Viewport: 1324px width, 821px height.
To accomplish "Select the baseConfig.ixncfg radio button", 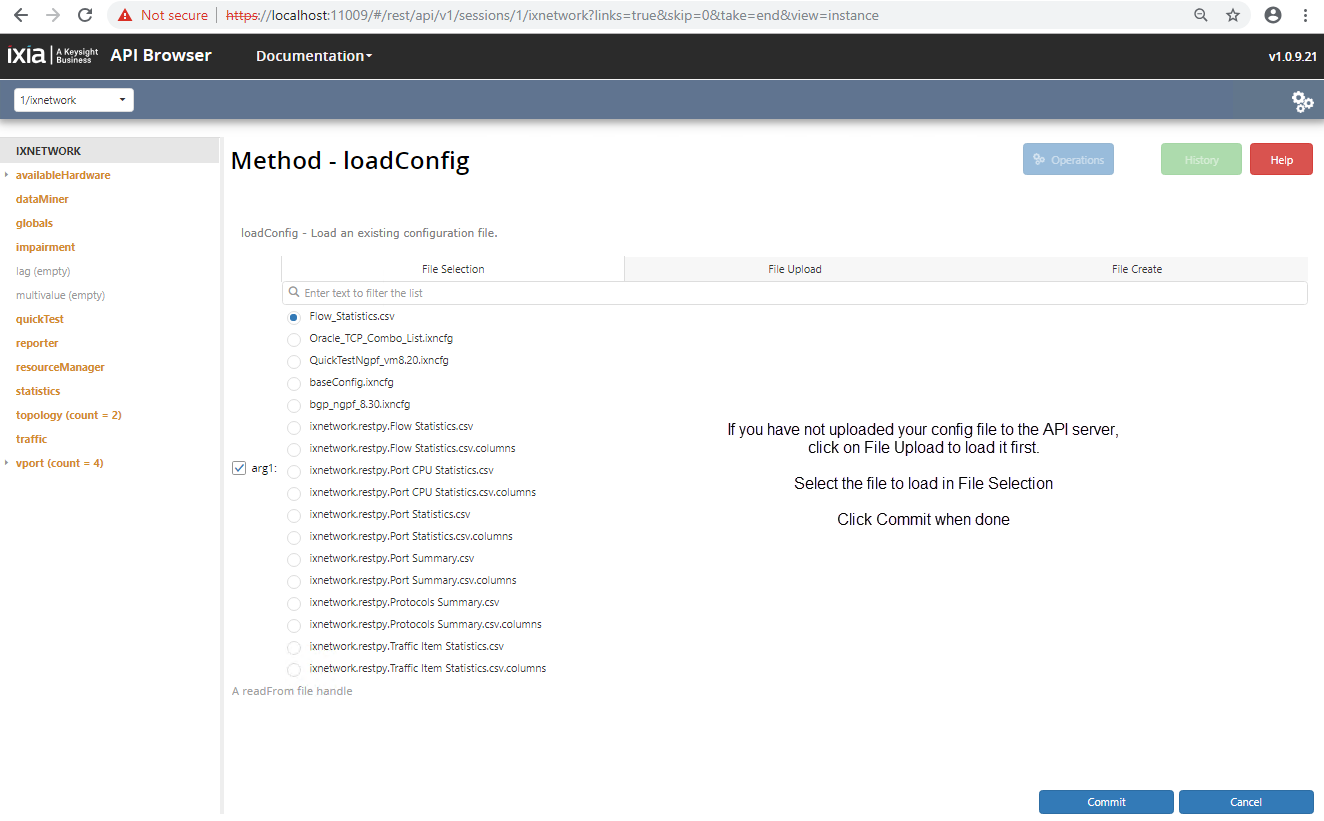I will 294,383.
